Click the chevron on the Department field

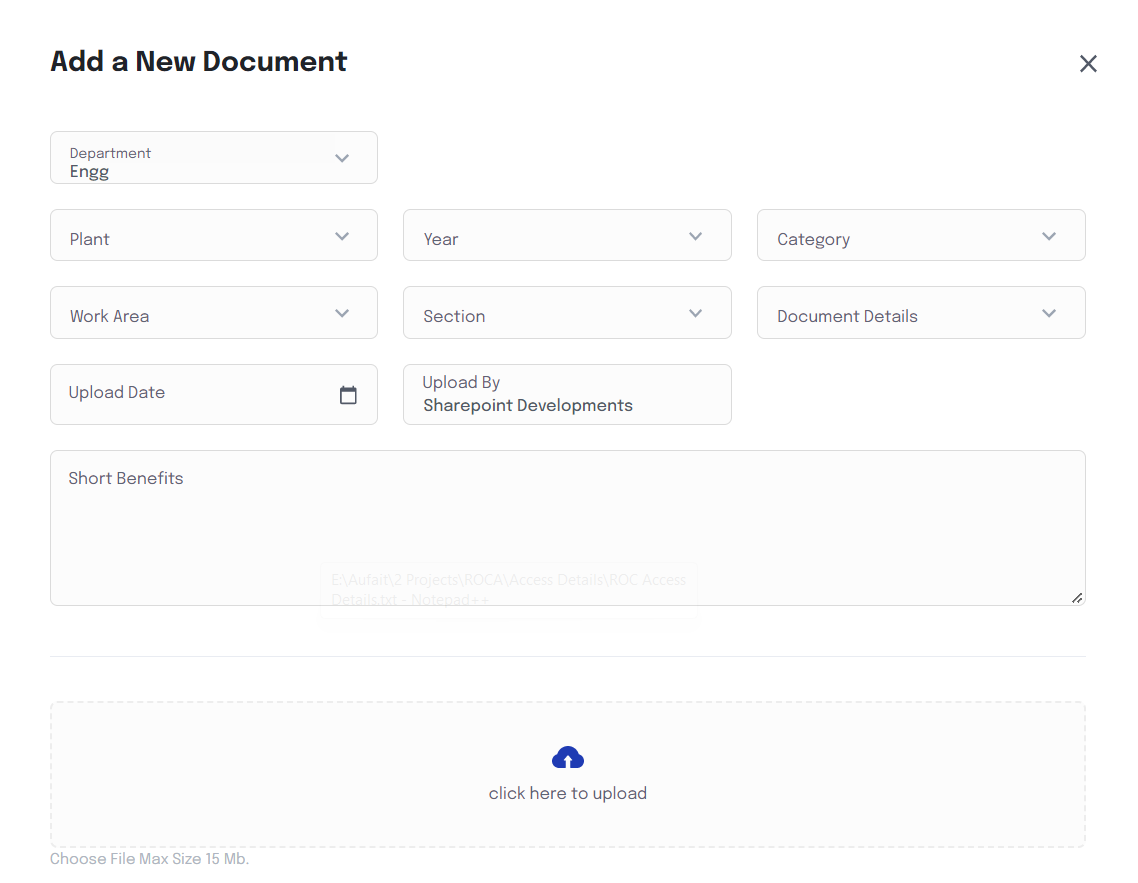(341, 158)
